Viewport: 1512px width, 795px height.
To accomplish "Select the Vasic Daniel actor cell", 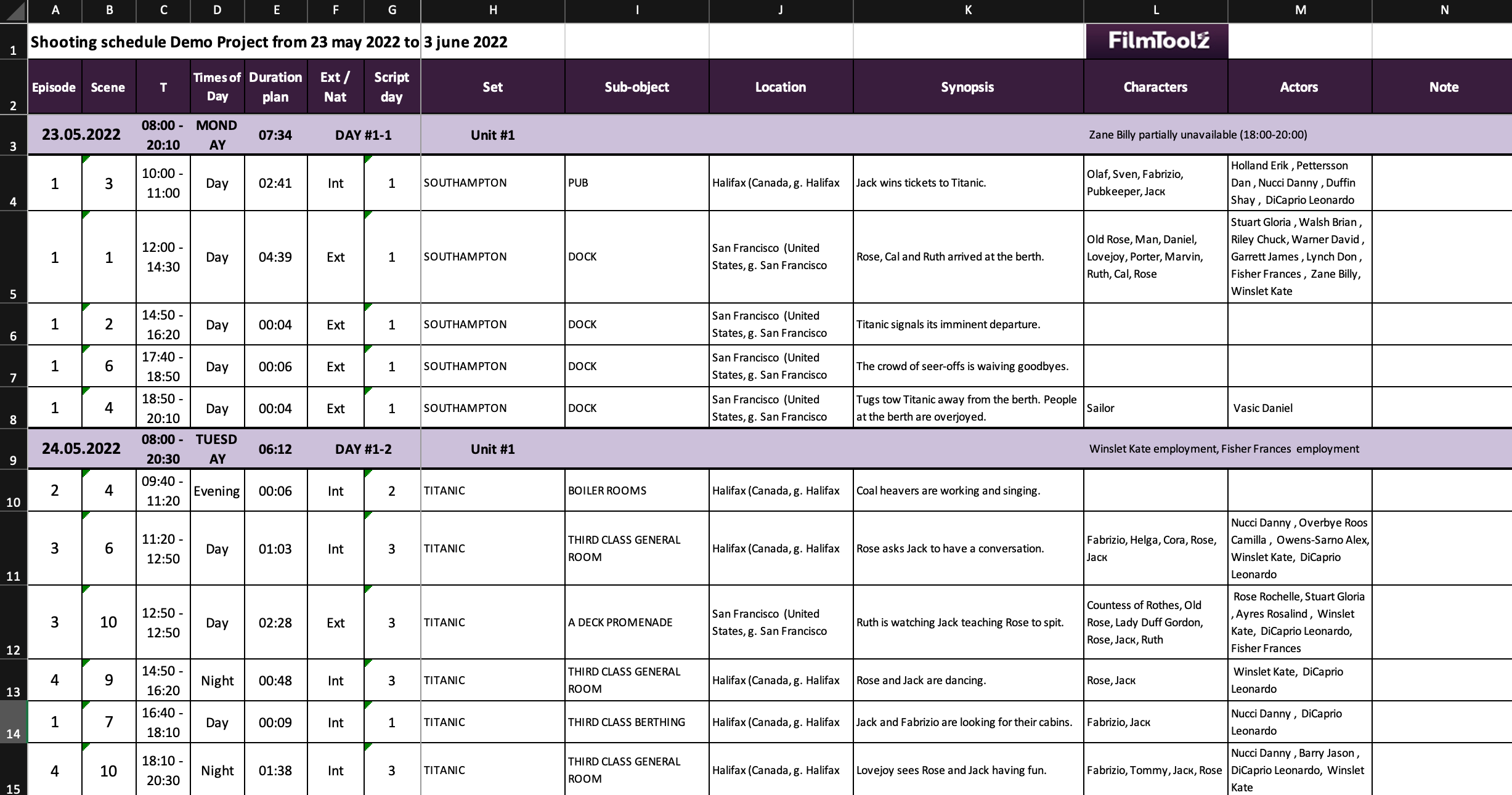I will coord(1299,408).
